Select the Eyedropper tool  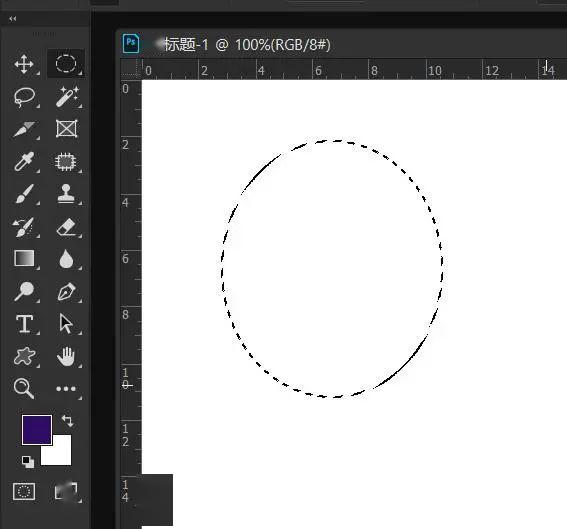(24, 161)
